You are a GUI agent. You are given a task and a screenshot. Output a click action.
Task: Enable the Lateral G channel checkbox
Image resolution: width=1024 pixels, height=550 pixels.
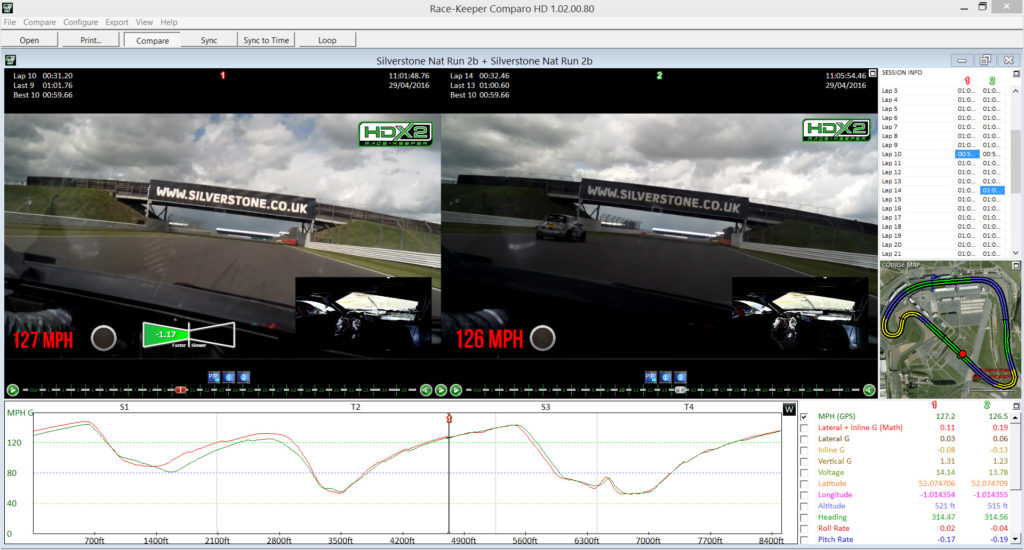[804, 439]
